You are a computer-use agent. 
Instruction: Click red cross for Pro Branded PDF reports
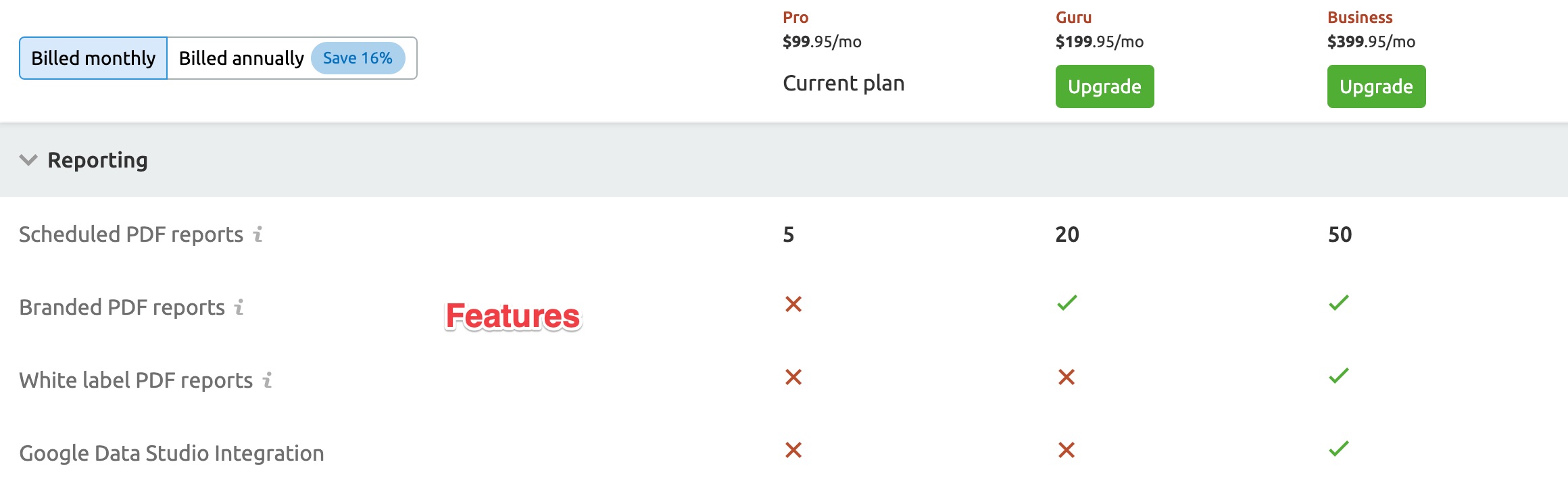point(793,304)
